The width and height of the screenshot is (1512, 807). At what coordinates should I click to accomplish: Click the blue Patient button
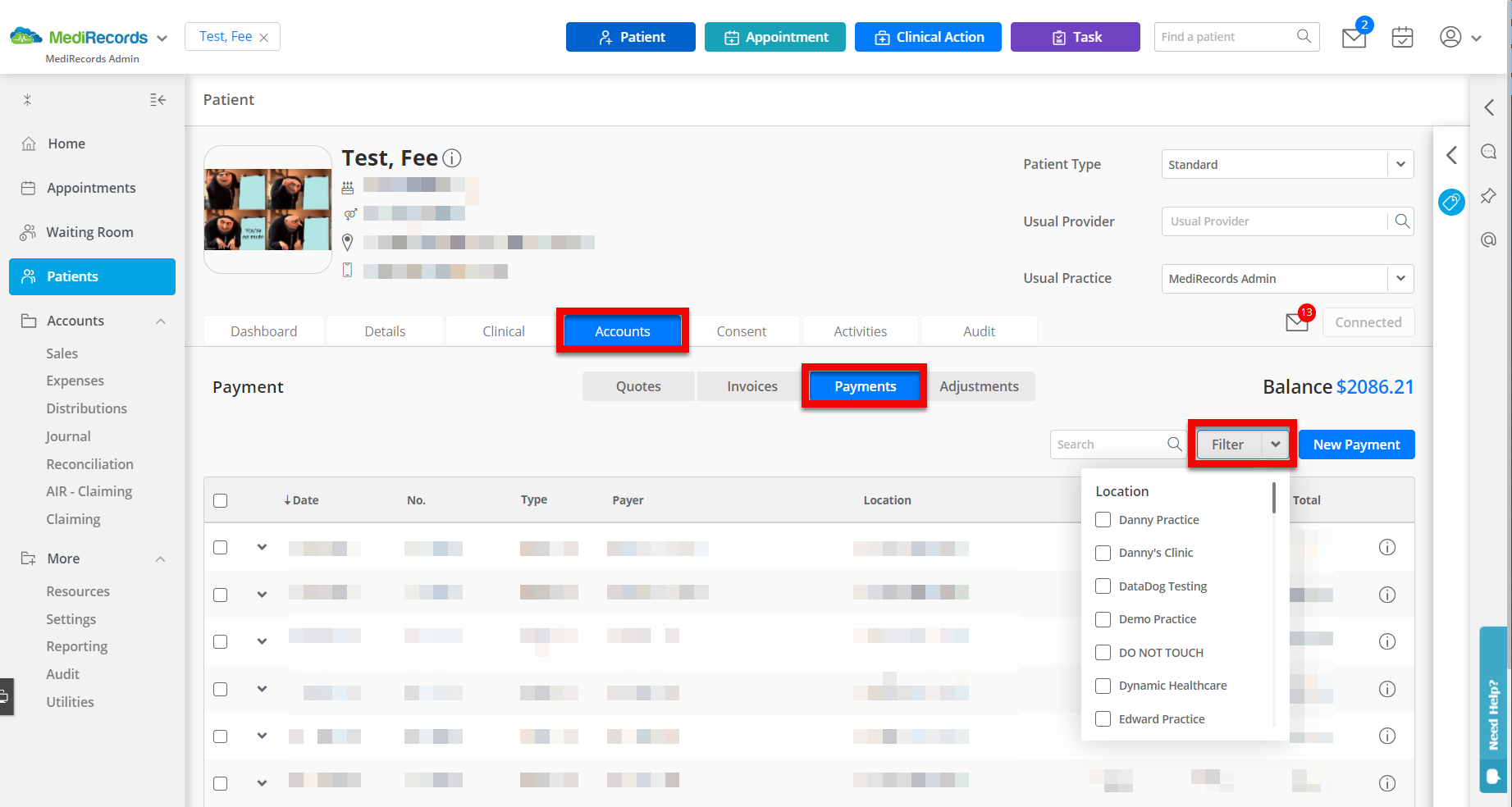(x=631, y=37)
